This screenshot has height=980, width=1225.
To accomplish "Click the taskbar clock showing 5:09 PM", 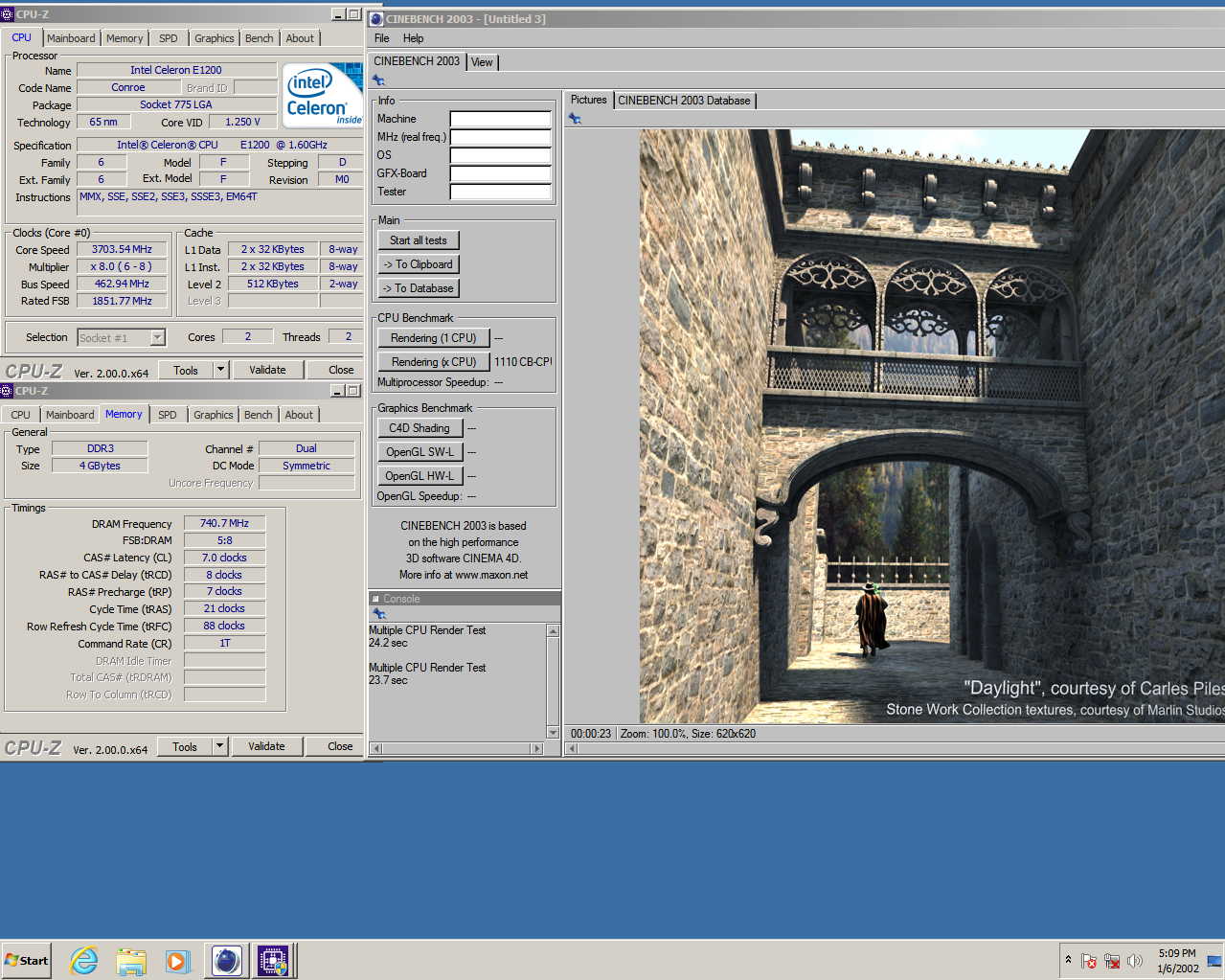I will pyautogui.click(x=1177, y=961).
